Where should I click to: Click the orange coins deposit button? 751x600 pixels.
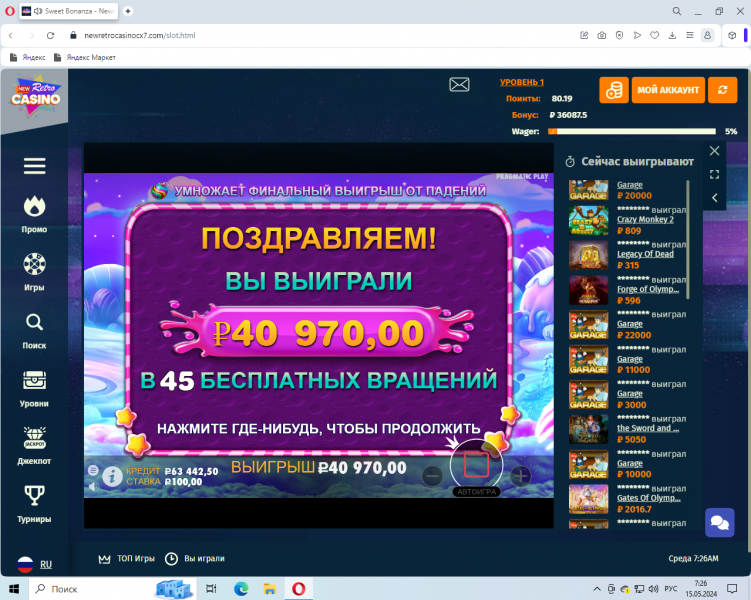[614, 90]
